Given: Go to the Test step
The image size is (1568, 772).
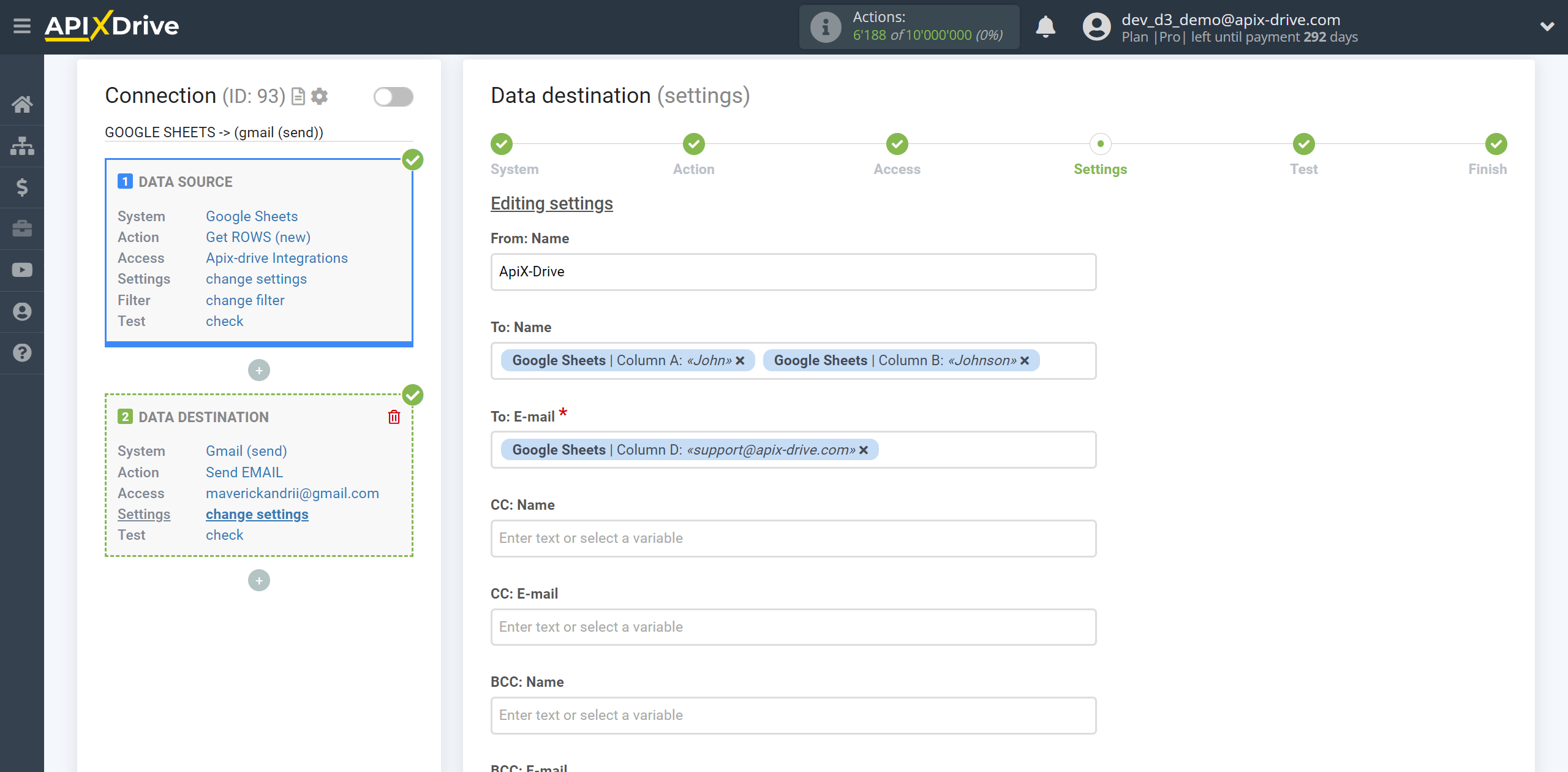Looking at the screenshot, I should click(1304, 144).
